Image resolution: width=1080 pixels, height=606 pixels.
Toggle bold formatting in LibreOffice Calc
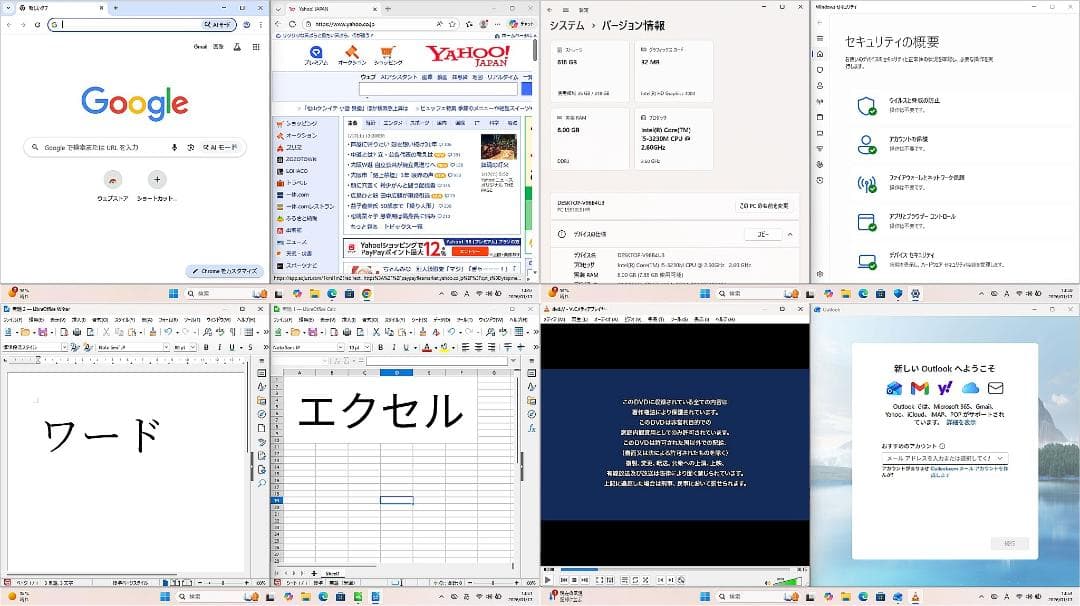(x=380, y=346)
